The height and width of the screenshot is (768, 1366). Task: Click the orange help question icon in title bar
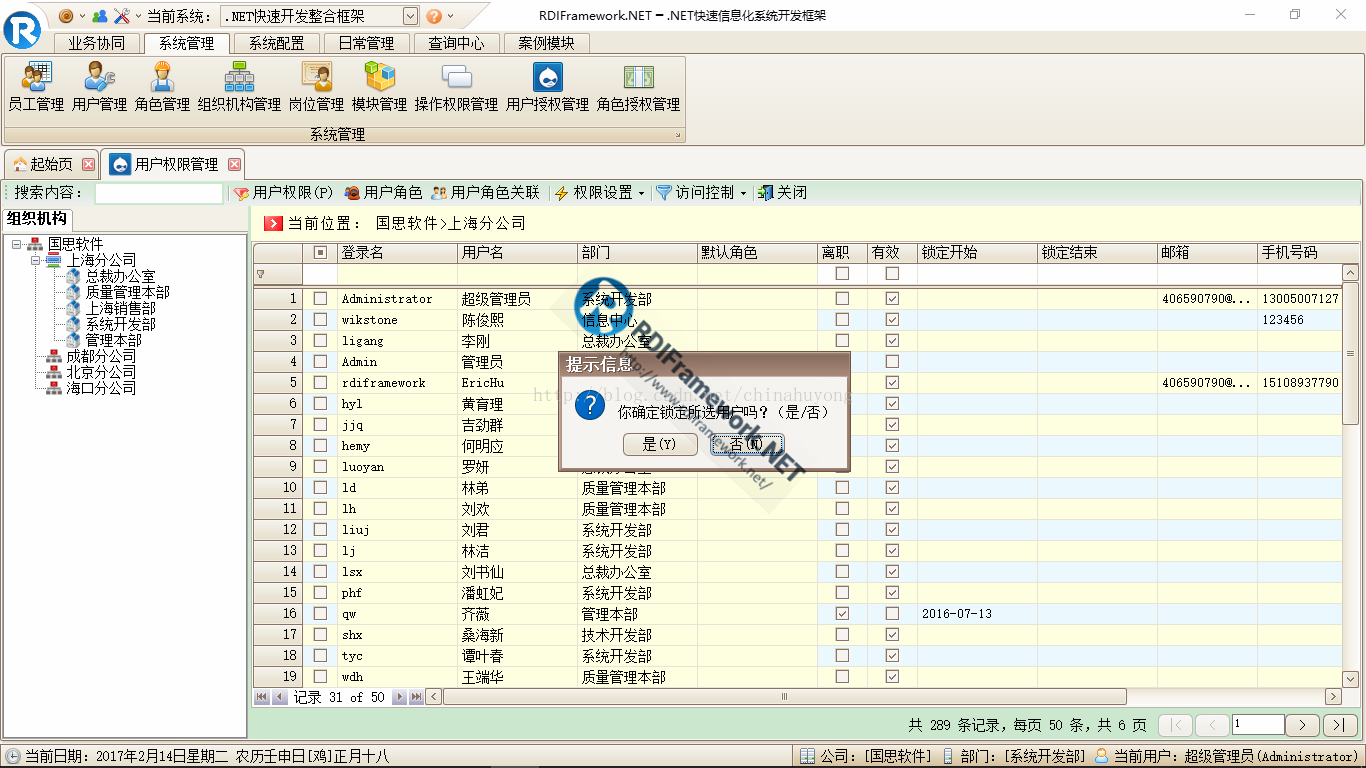click(x=434, y=16)
